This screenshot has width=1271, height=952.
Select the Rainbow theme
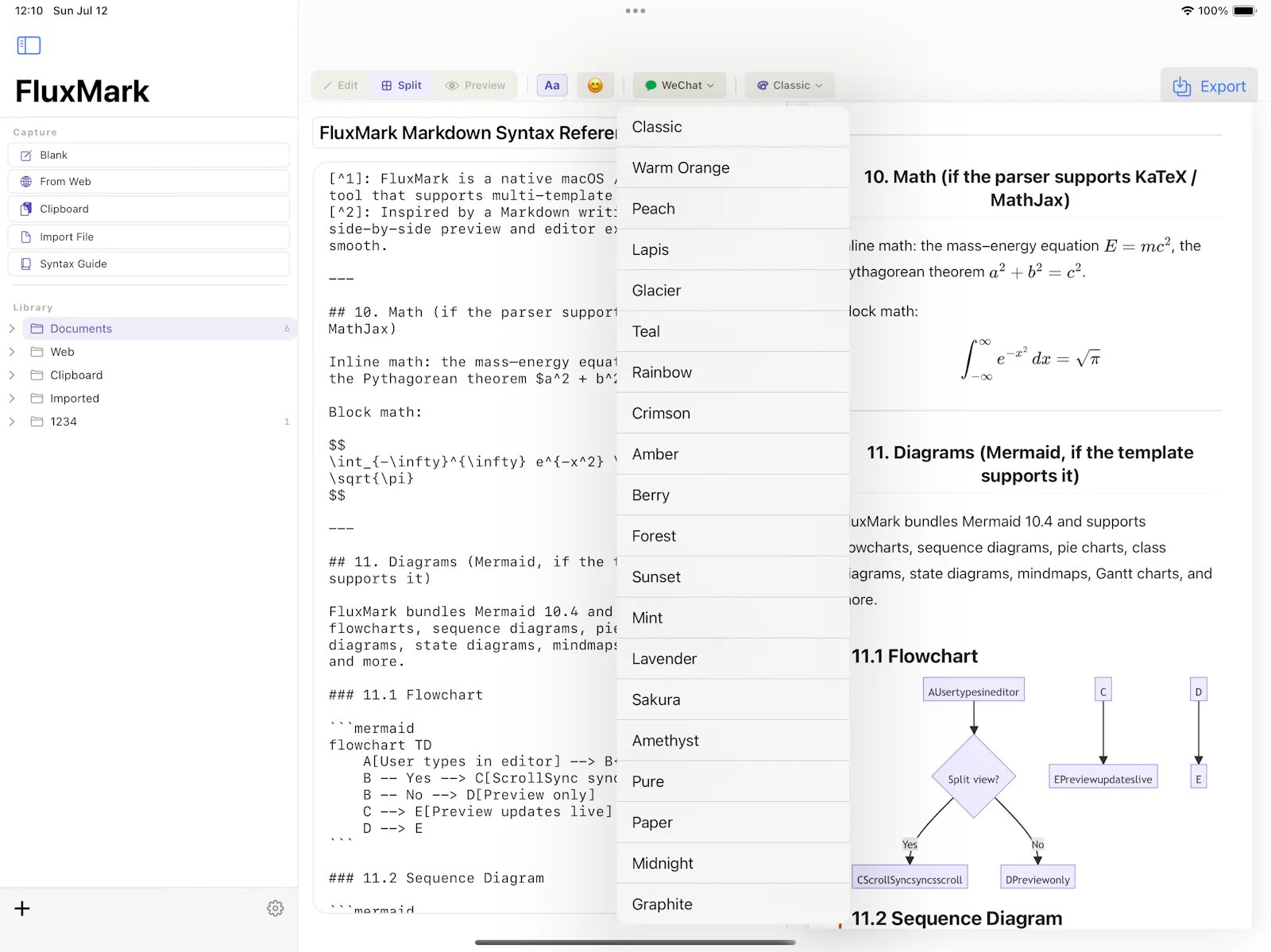733,372
